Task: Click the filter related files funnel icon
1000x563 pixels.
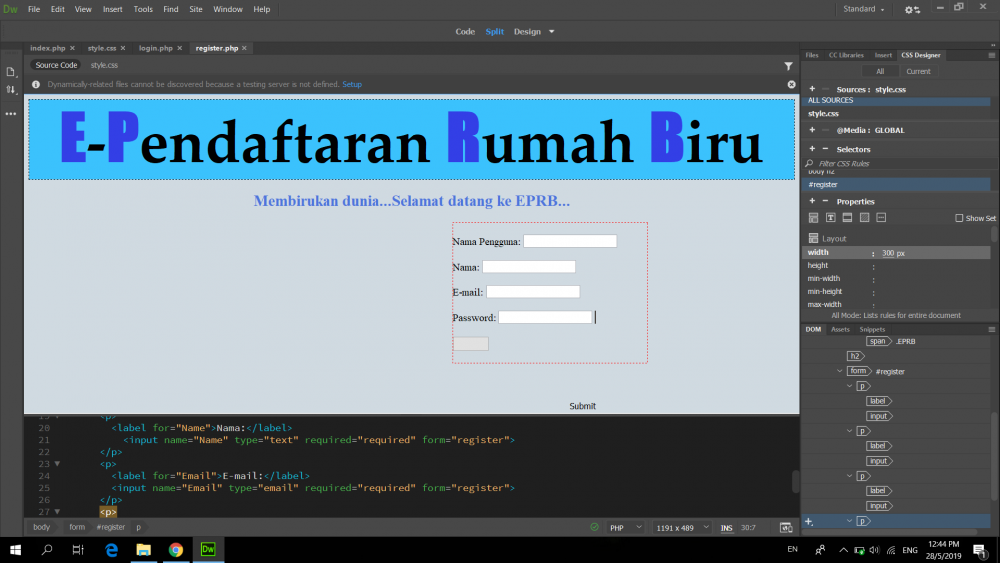Action: tap(788, 66)
